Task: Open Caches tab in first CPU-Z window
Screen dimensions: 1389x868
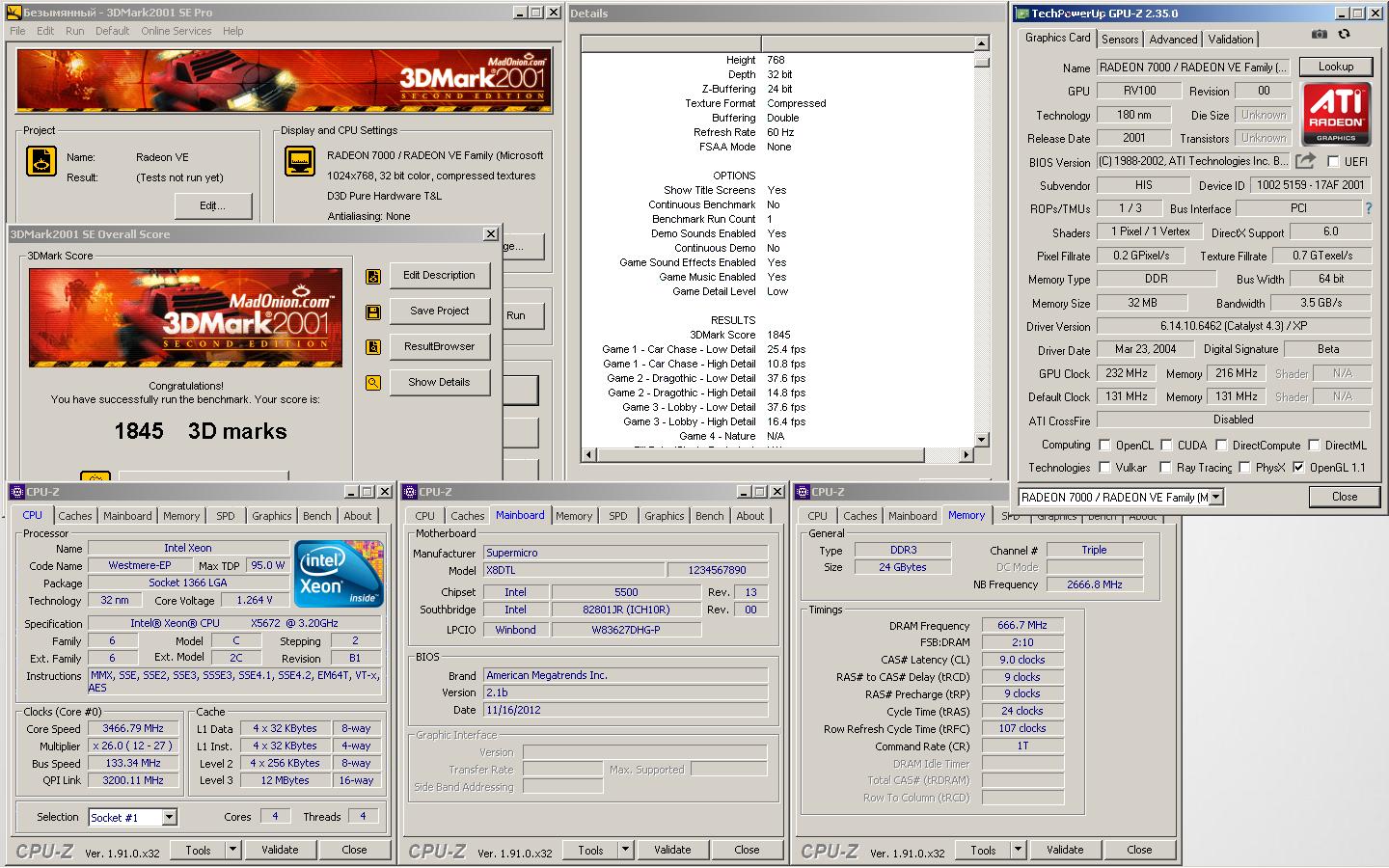Action: tap(75, 516)
